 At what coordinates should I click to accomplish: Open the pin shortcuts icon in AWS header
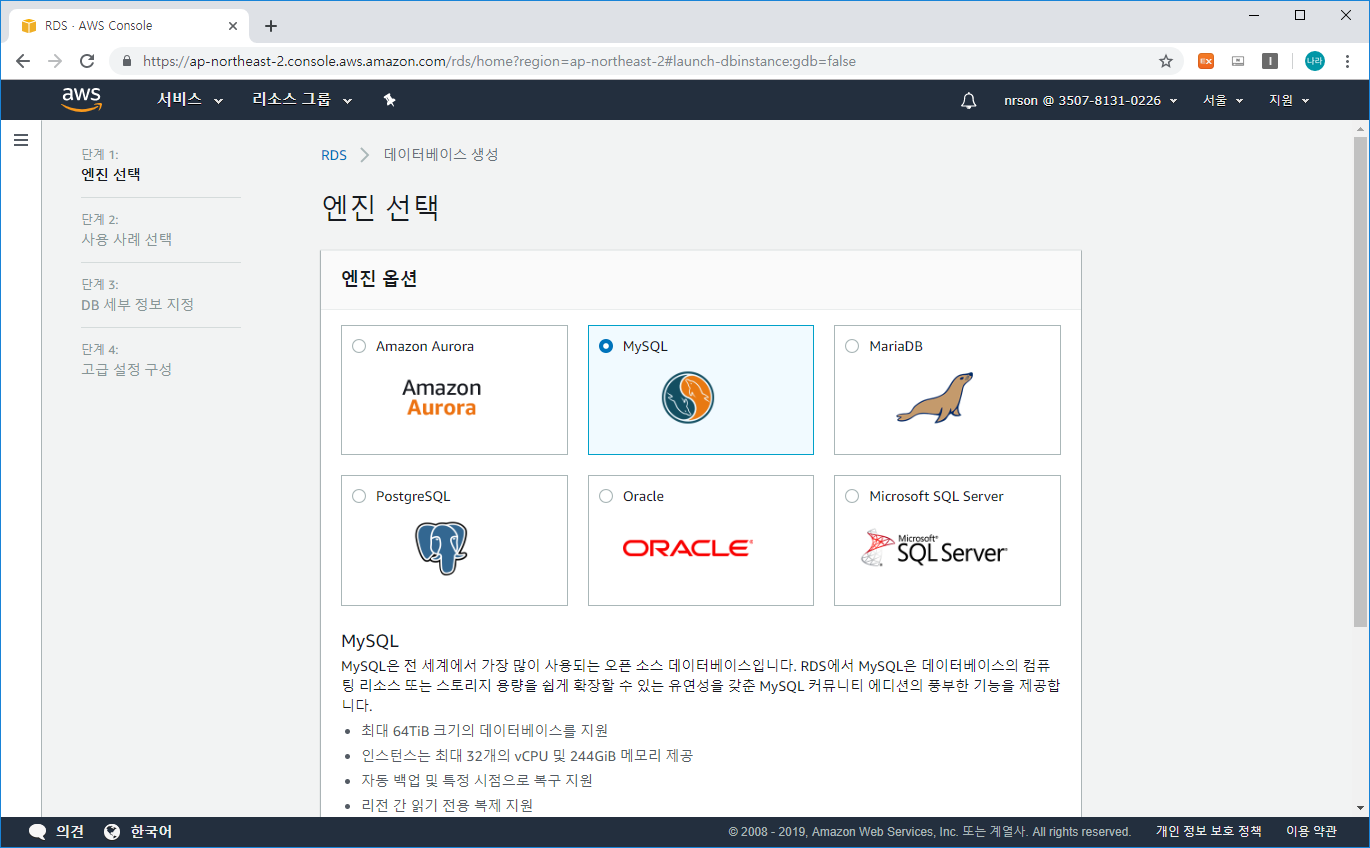(x=390, y=100)
